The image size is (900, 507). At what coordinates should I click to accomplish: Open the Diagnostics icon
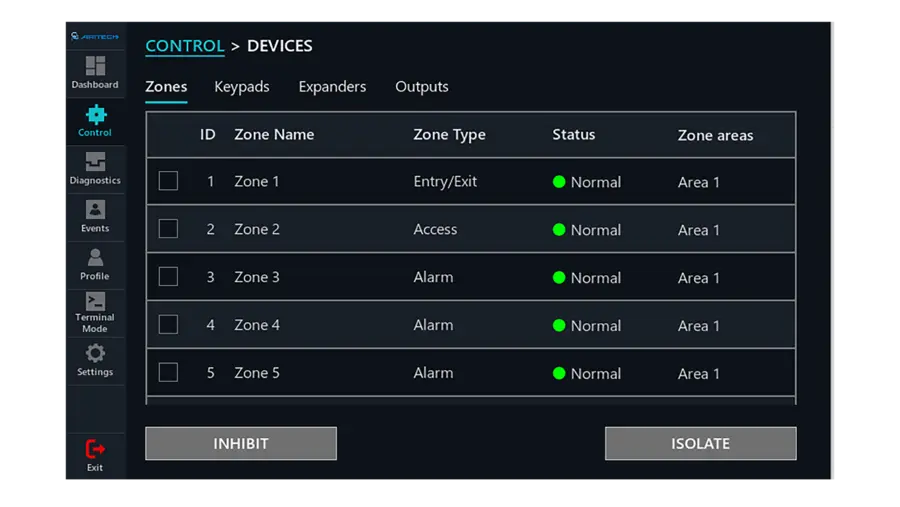tap(95, 162)
